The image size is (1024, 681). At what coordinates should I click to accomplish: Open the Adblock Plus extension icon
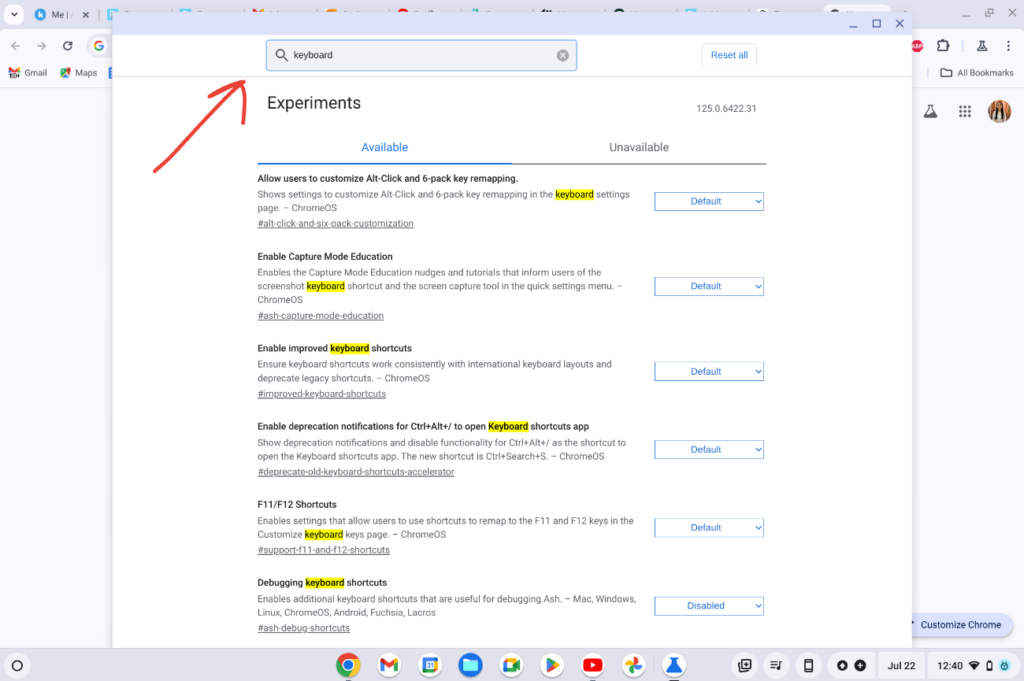[917, 45]
